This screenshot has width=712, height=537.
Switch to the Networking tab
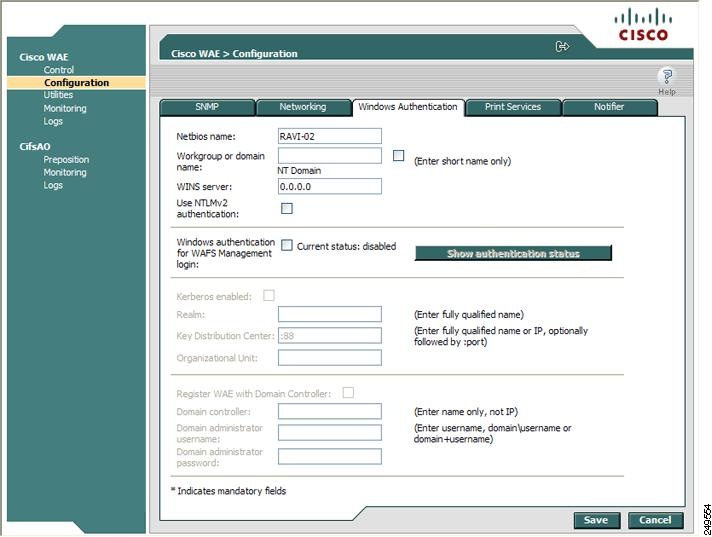[x=303, y=107]
